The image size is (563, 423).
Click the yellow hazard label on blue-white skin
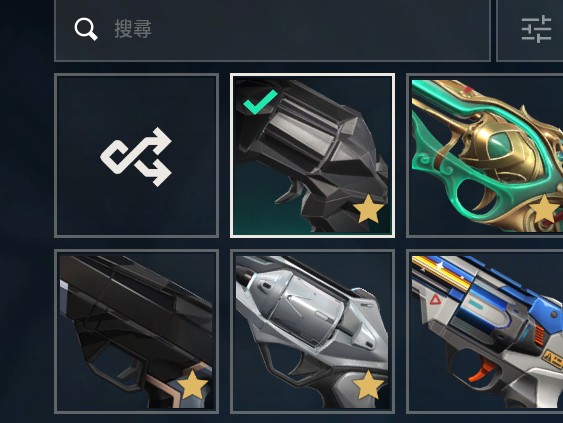click(x=552, y=359)
